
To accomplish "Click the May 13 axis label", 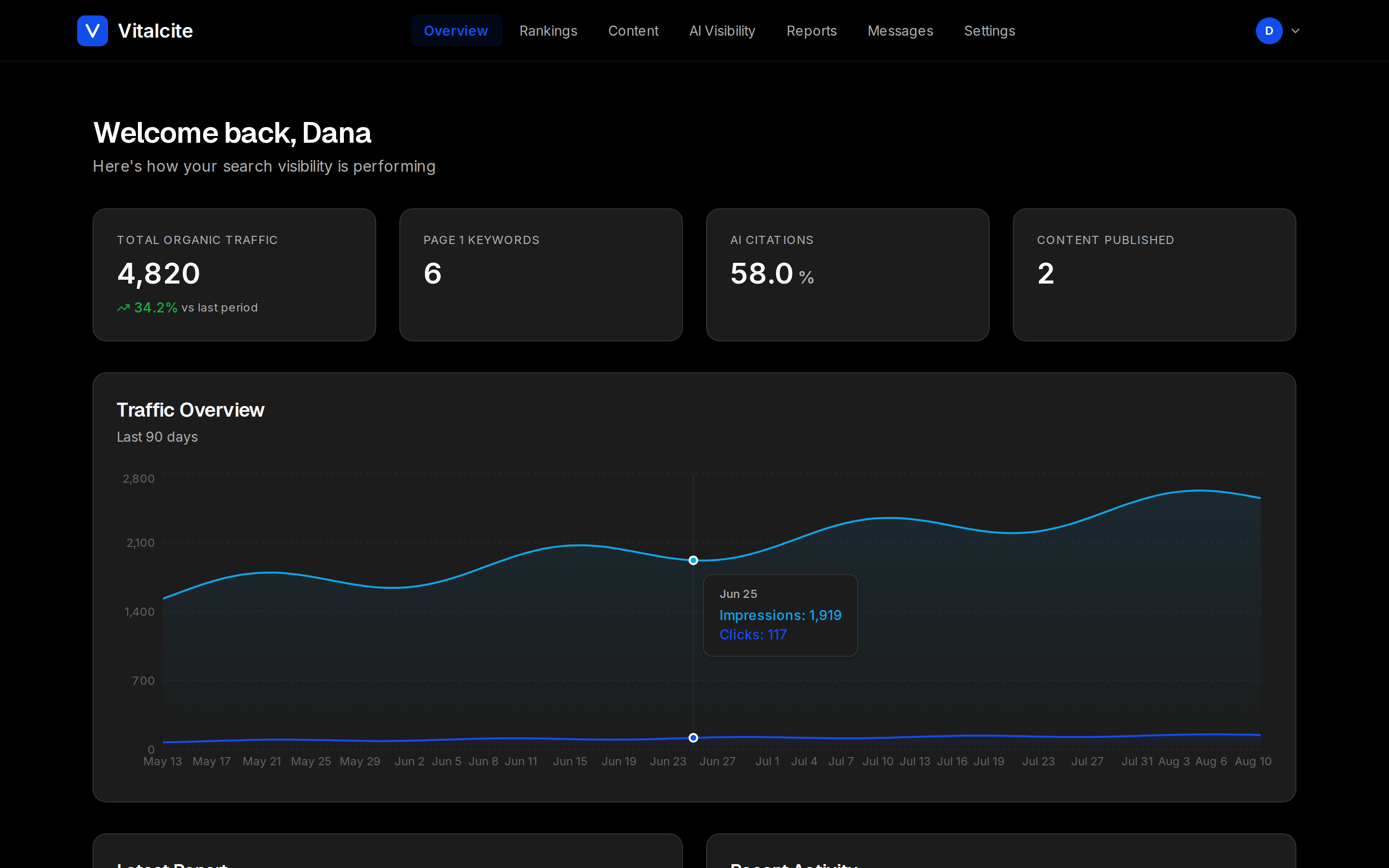I will tap(163, 761).
